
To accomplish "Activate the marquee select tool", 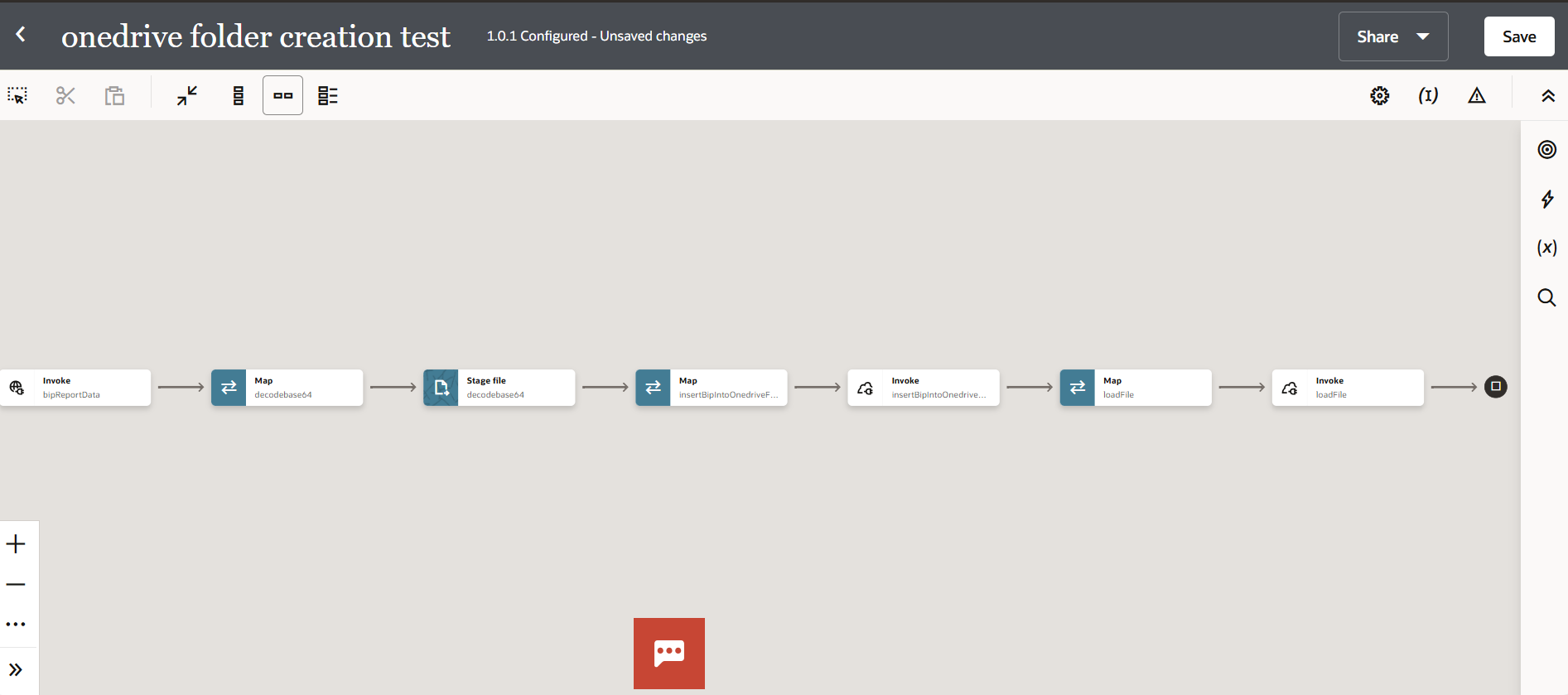I will coord(17,95).
